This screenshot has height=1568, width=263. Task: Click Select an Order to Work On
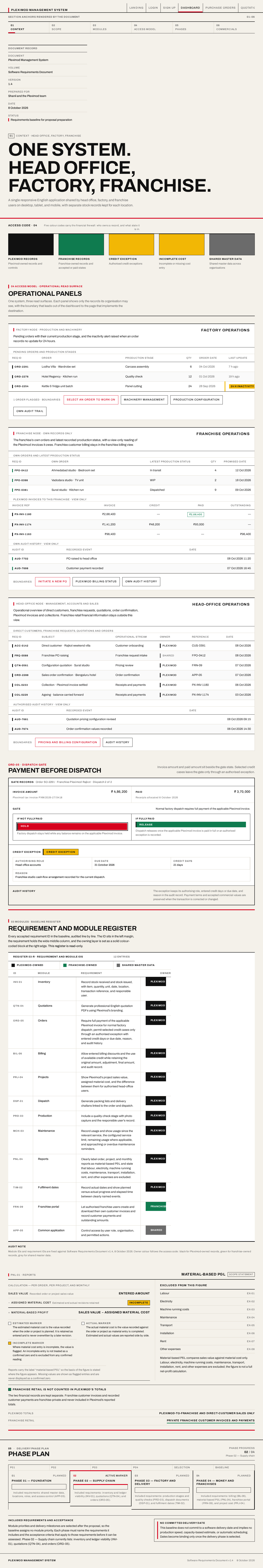click(x=91, y=400)
